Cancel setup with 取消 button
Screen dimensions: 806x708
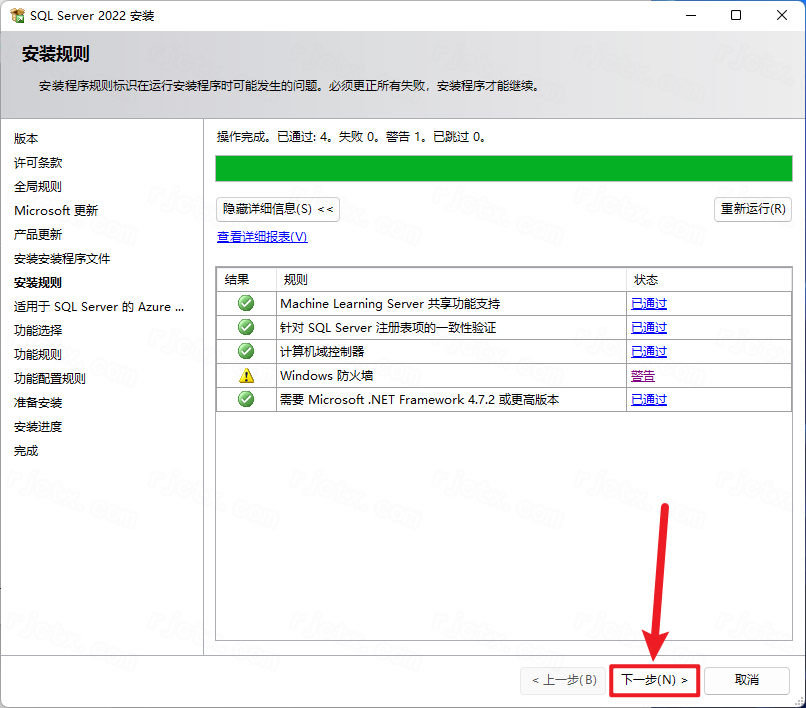tap(747, 680)
